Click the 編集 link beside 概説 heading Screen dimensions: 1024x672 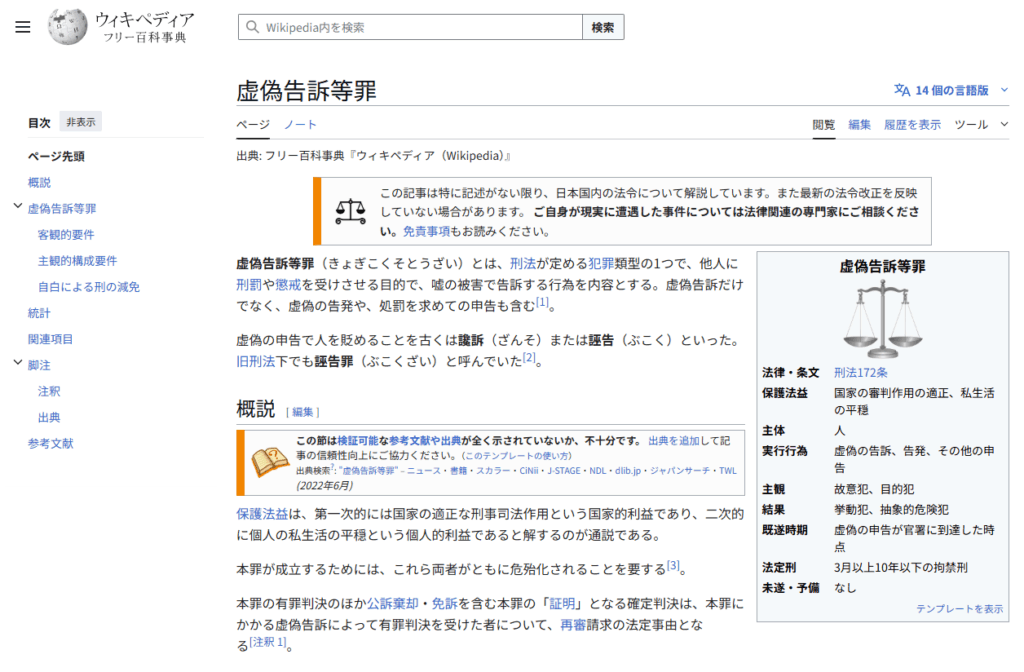(x=303, y=412)
